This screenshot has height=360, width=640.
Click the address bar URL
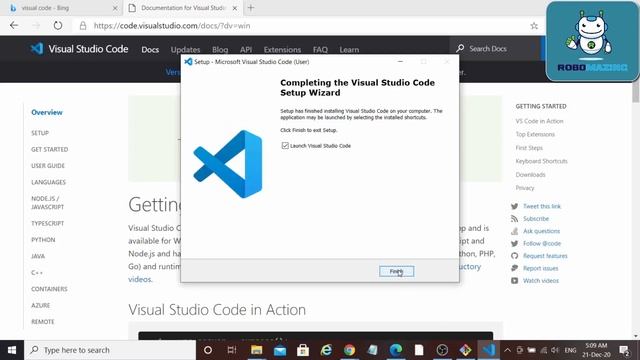[172, 26]
